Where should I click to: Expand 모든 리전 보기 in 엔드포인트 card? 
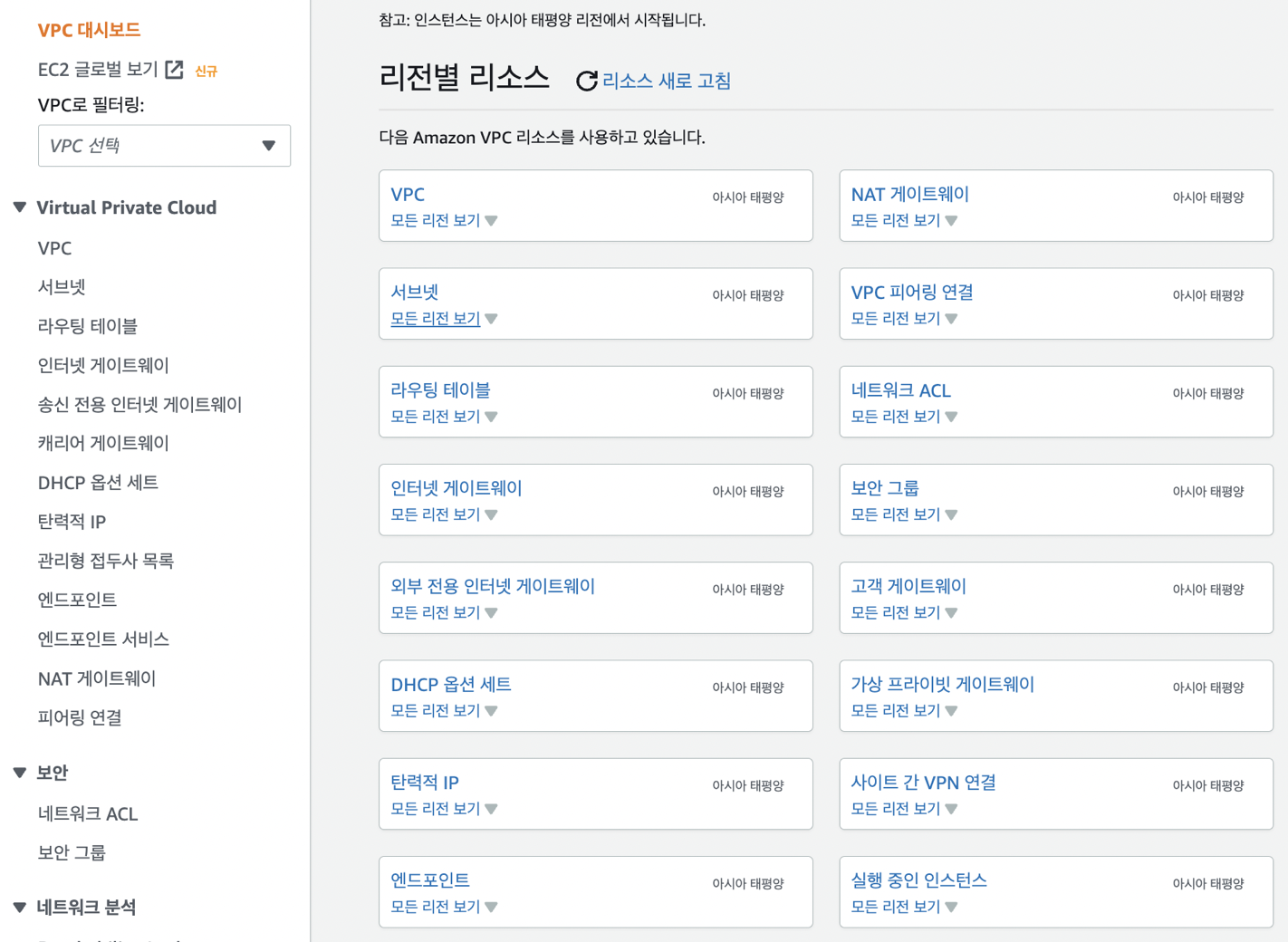444,907
